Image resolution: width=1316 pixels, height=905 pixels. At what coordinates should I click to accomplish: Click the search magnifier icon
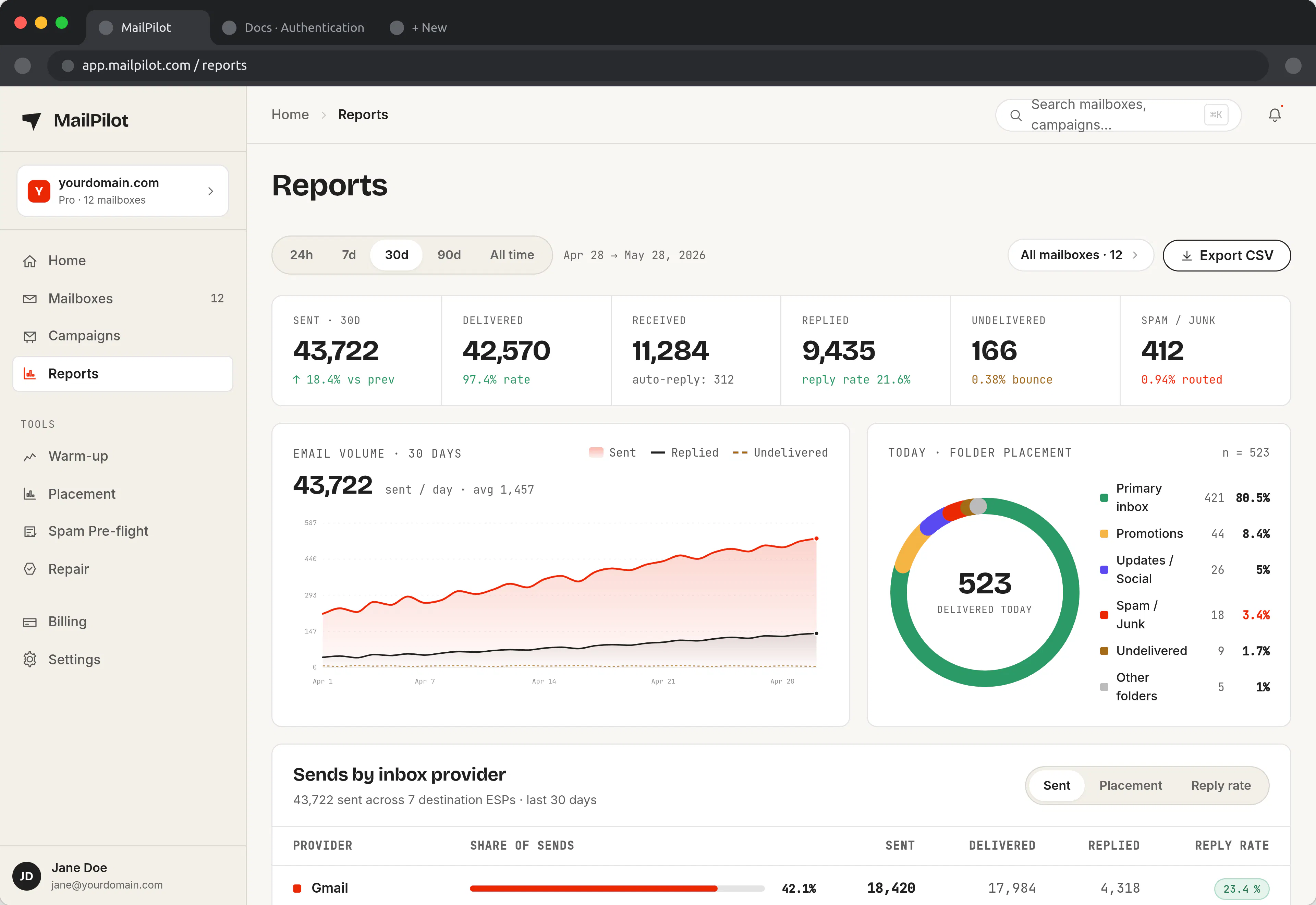click(x=1016, y=115)
